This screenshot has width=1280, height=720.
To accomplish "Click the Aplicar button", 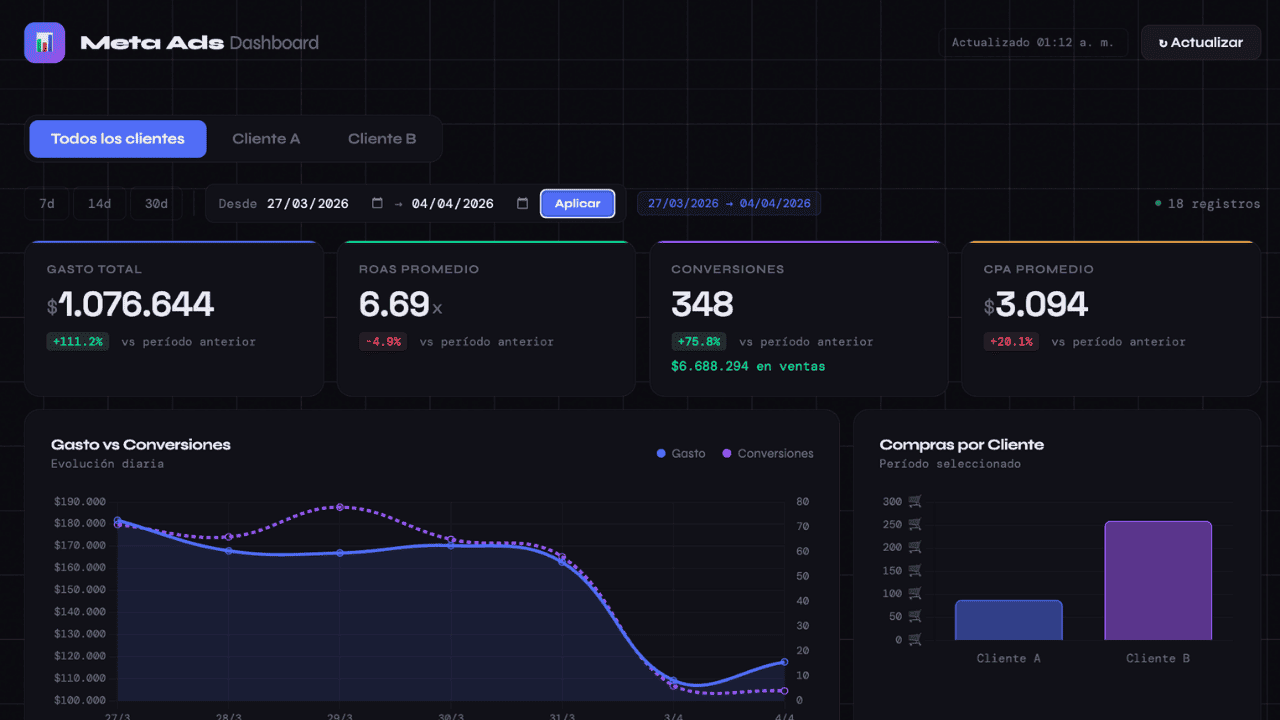I will pos(578,203).
